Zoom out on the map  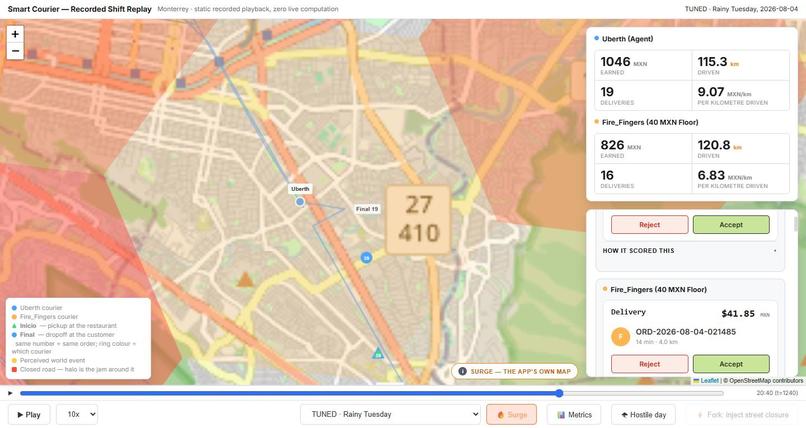pyautogui.click(x=15, y=51)
